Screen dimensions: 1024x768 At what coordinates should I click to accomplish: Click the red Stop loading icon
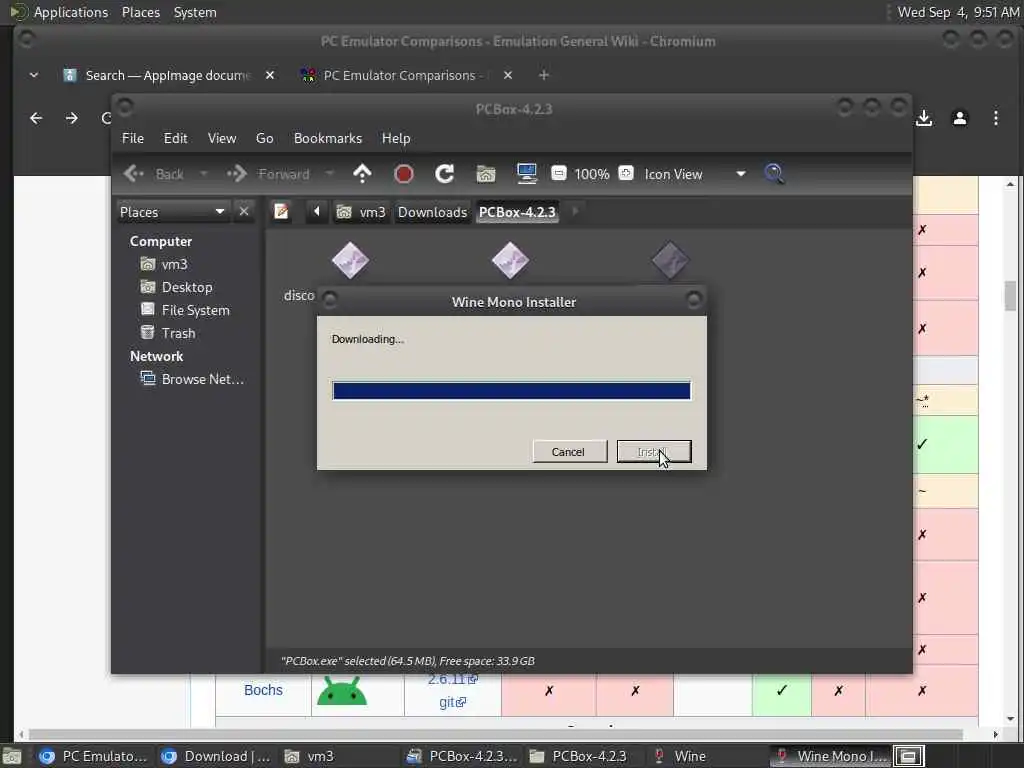(404, 174)
